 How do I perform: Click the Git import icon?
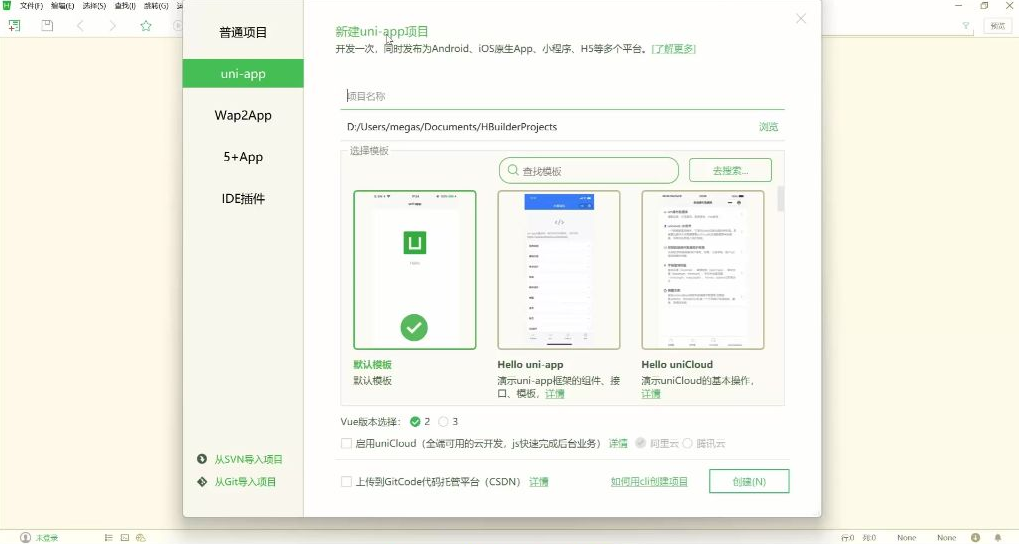pyautogui.click(x=202, y=482)
